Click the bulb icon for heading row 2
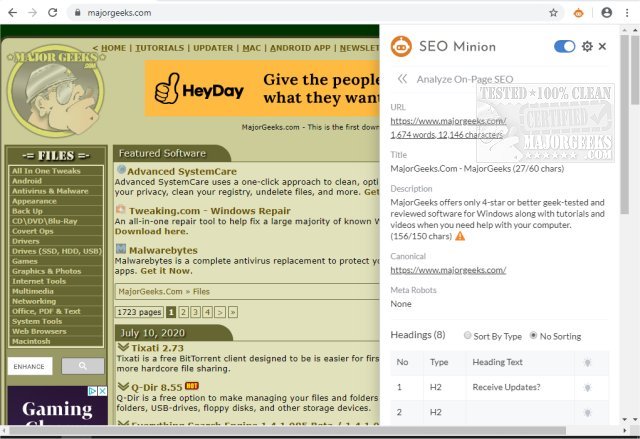The width and height of the screenshot is (640, 439). (x=587, y=413)
